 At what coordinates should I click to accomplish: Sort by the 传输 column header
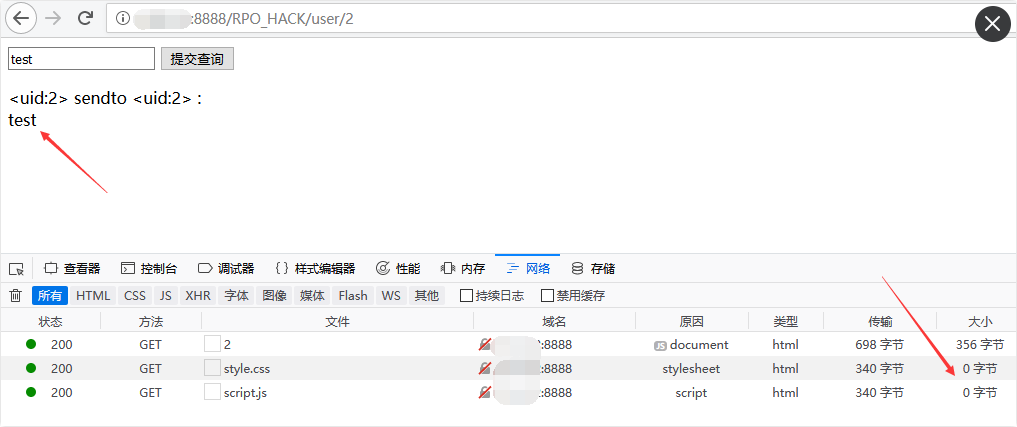[879, 321]
